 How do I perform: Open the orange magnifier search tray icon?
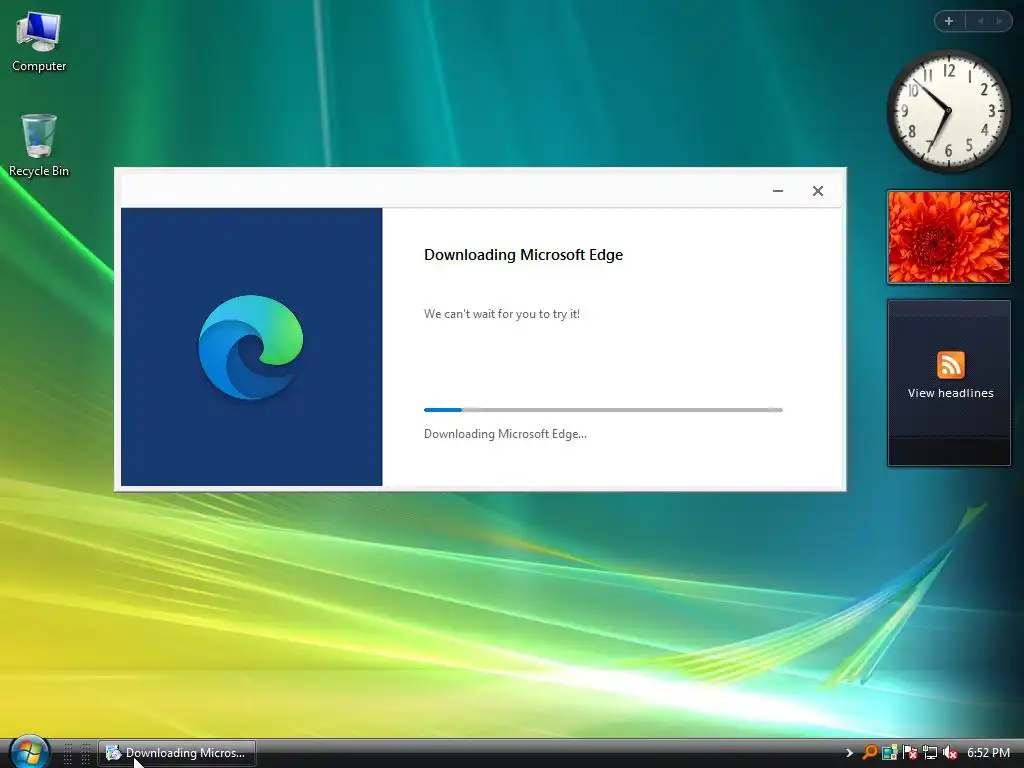869,752
